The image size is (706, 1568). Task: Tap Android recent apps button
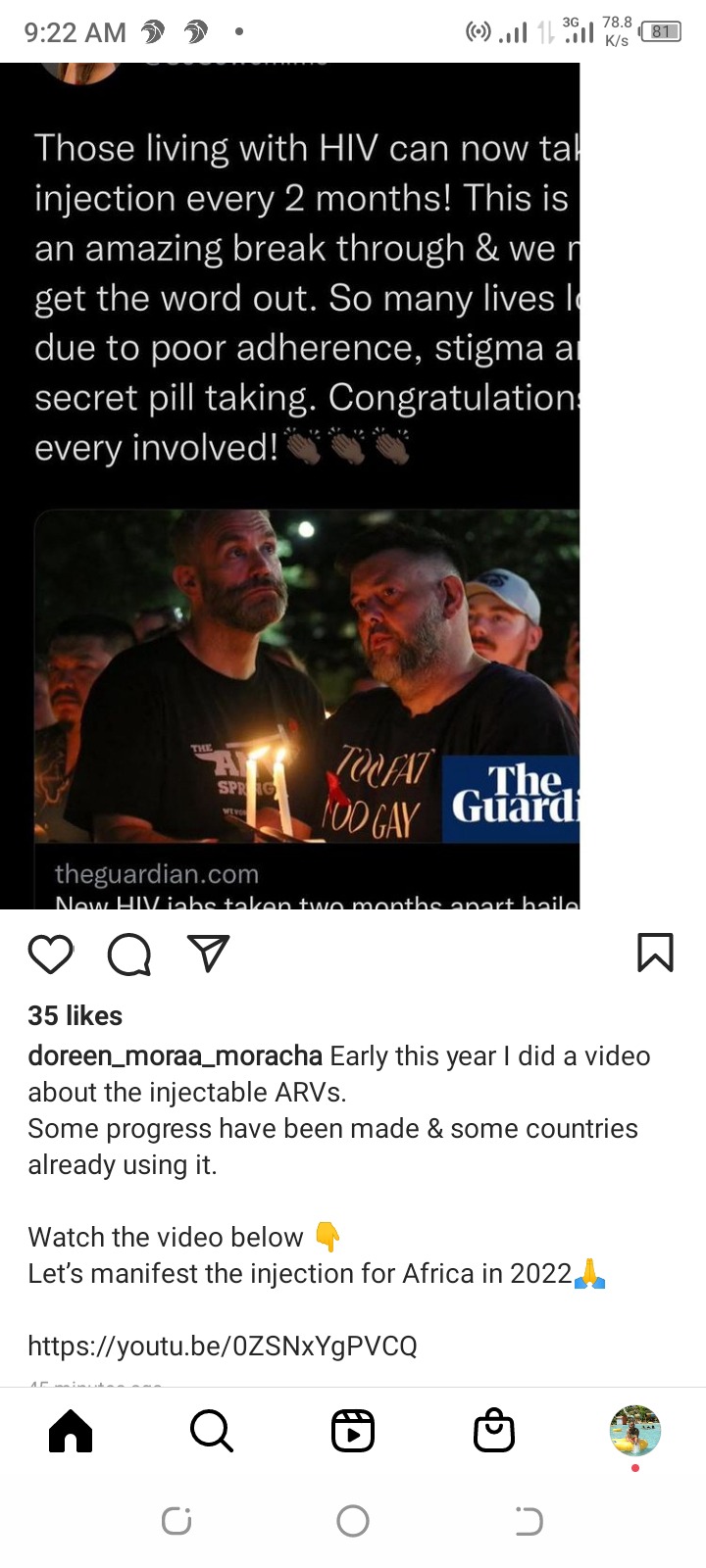176,1521
